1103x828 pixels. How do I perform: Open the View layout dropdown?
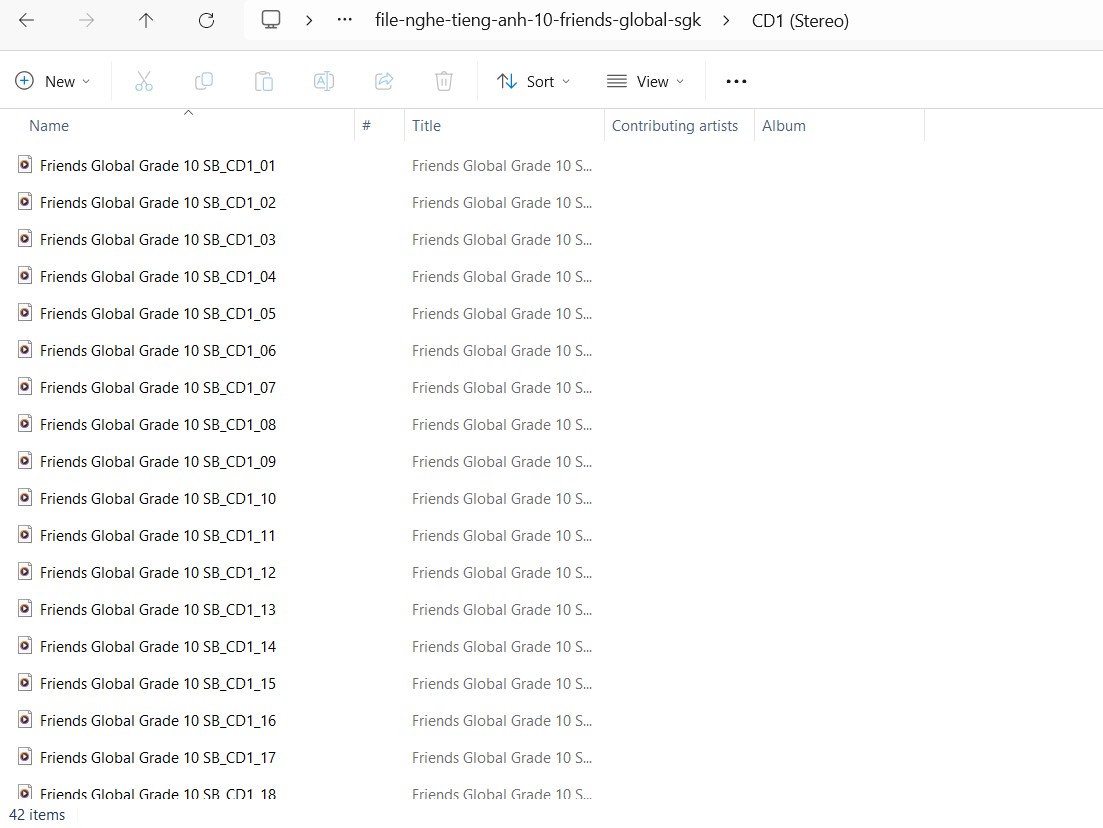[645, 81]
